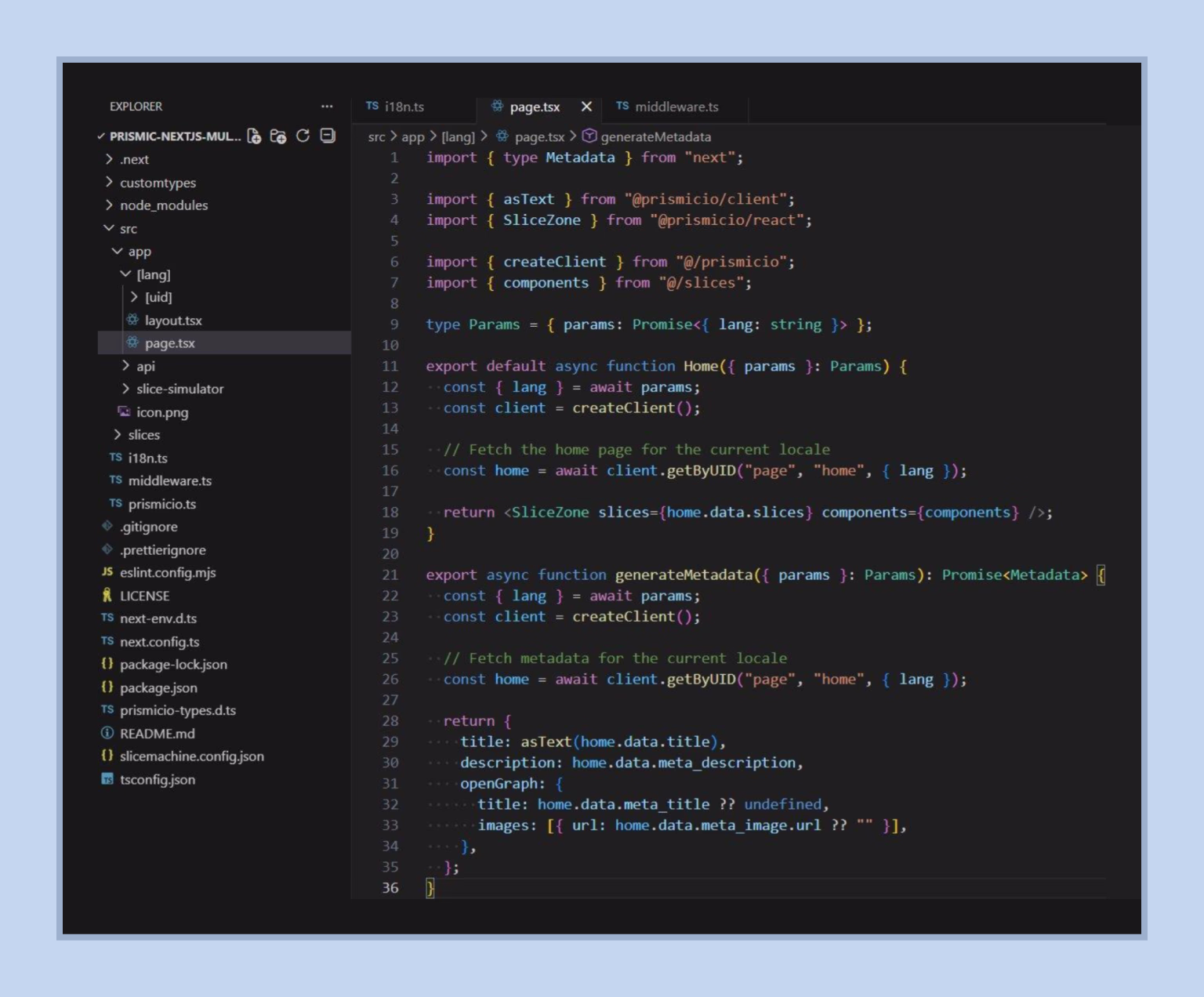Click the page.tsx breadcrumb segment
This screenshot has width=1204, height=997.
539,137
